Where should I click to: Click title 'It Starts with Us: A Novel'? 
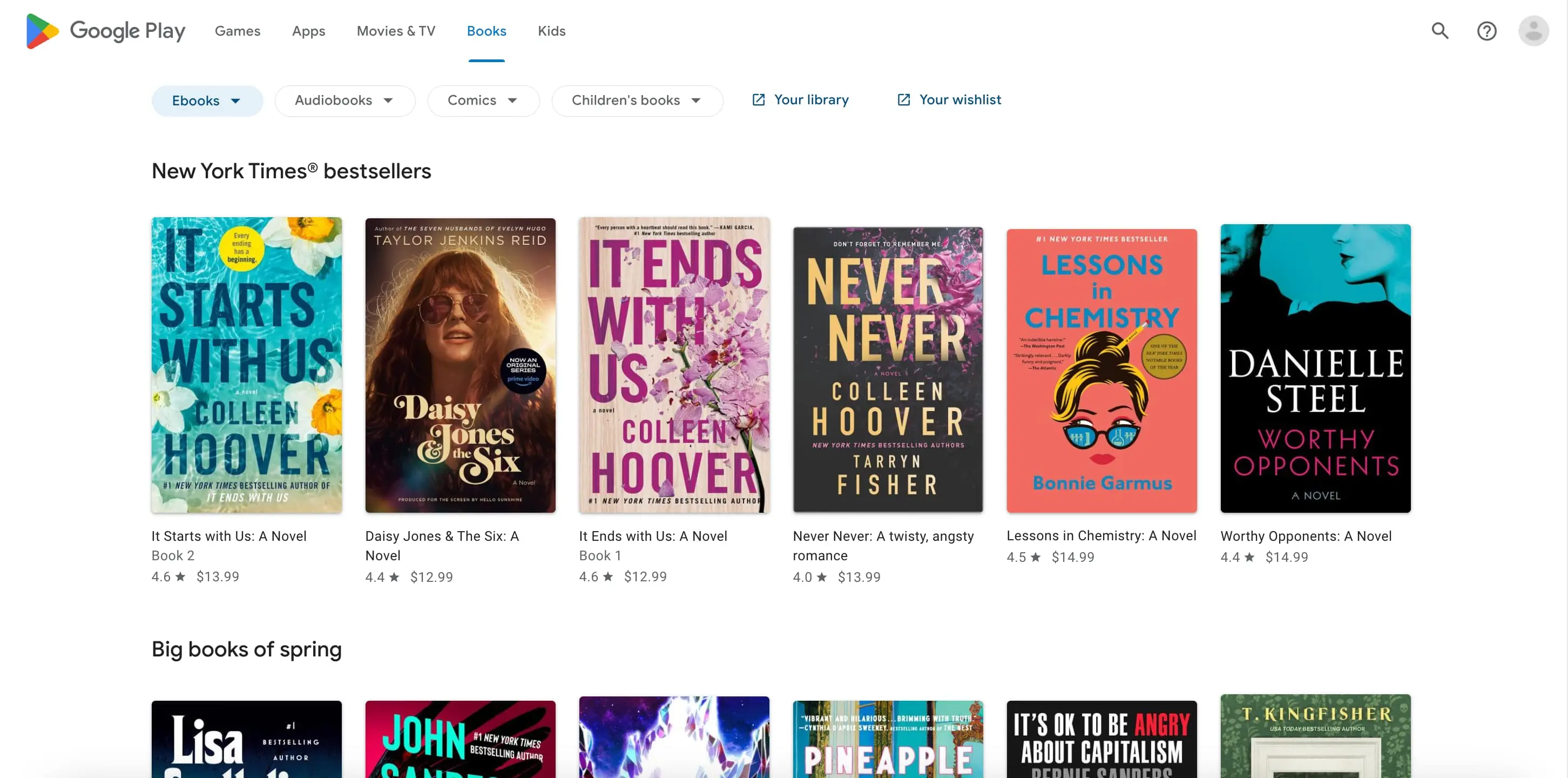click(x=229, y=536)
